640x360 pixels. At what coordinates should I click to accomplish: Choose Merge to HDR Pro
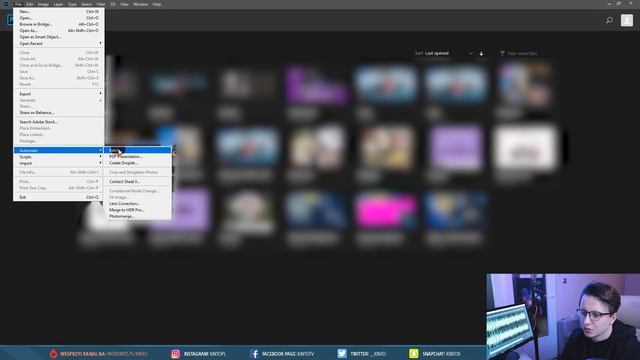tap(138, 210)
